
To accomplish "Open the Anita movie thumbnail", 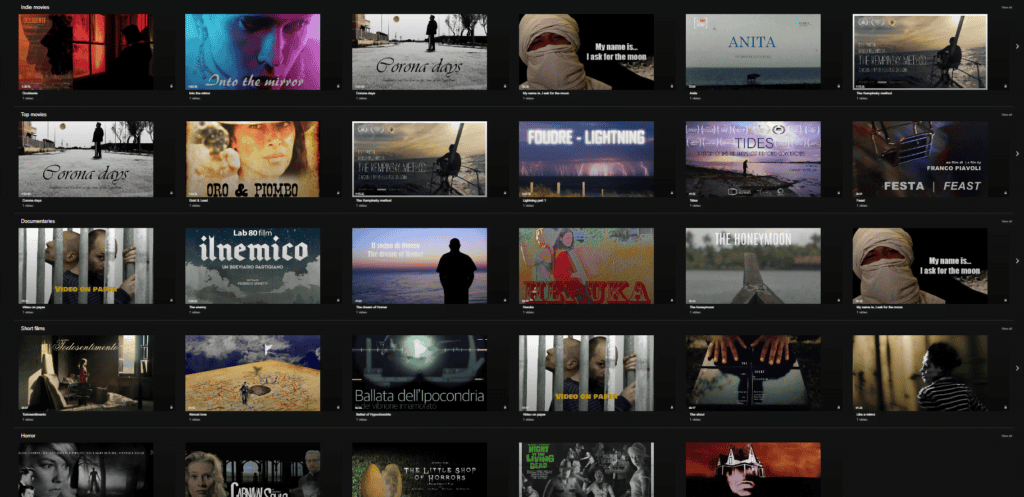I will click(x=752, y=50).
